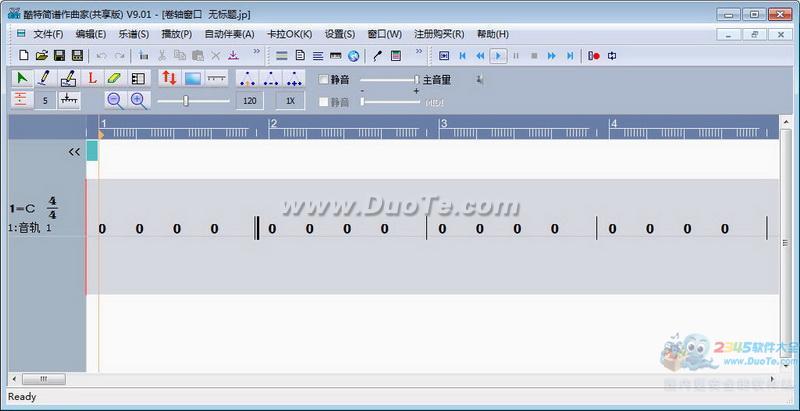
Task: Click the play button
Action: [498, 56]
